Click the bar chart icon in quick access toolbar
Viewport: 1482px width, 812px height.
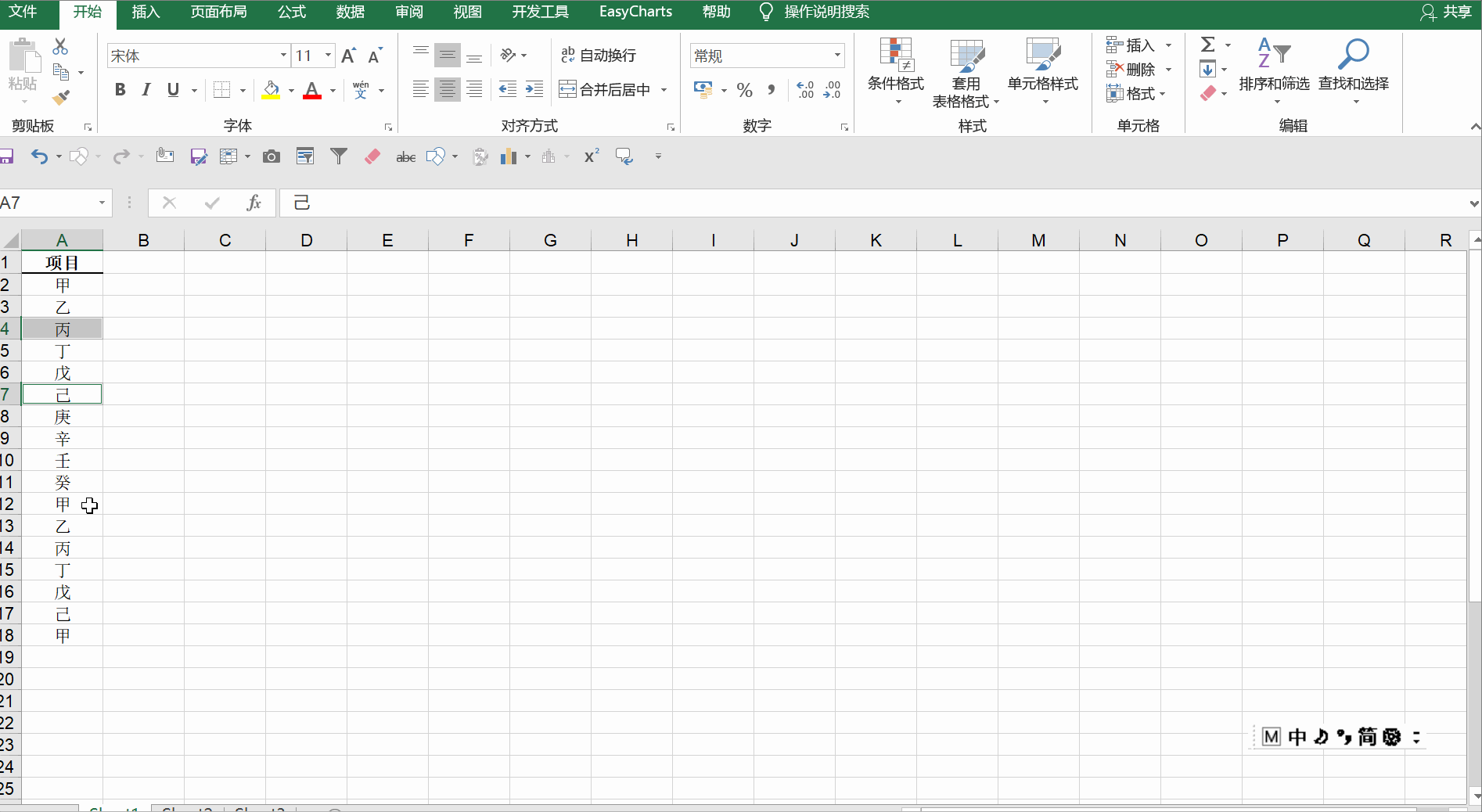[x=509, y=156]
